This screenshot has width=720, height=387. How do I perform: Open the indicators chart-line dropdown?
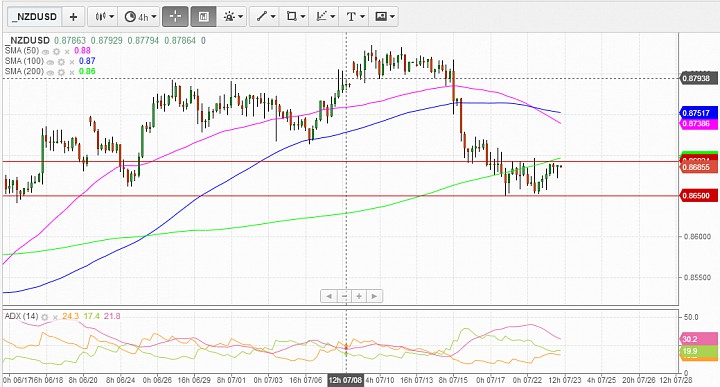coord(325,17)
